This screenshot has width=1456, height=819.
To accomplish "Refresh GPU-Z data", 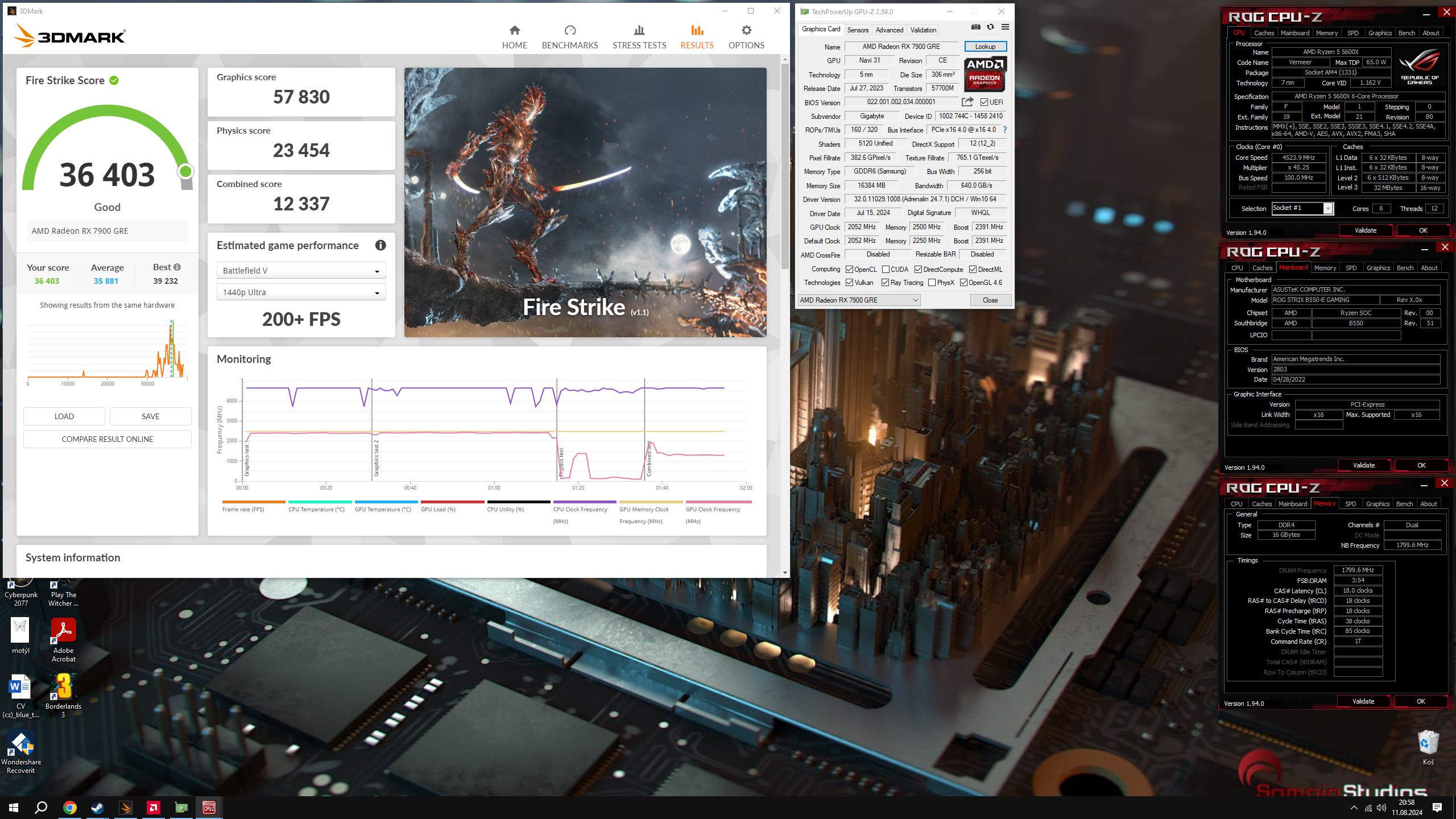I will click(990, 27).
